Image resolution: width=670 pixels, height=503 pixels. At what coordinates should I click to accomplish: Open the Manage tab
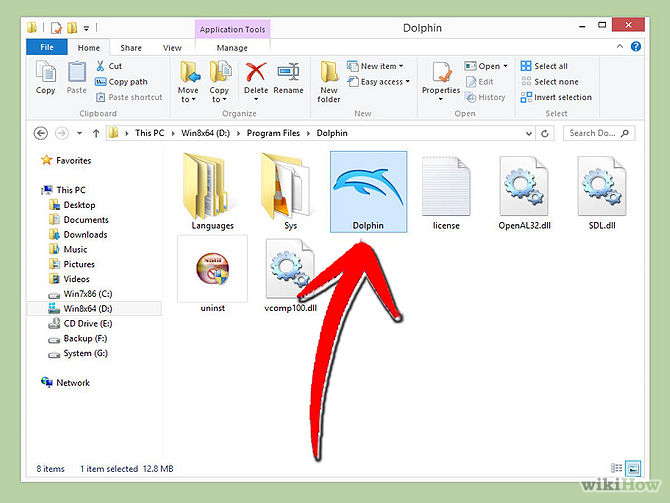tap(232, 48)
